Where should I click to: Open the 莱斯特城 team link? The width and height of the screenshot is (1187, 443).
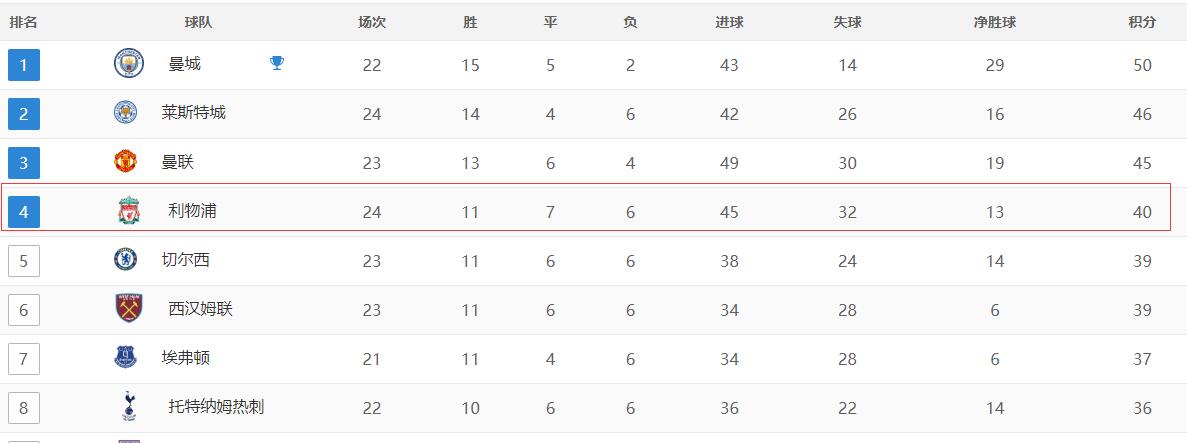pos(193,113)
